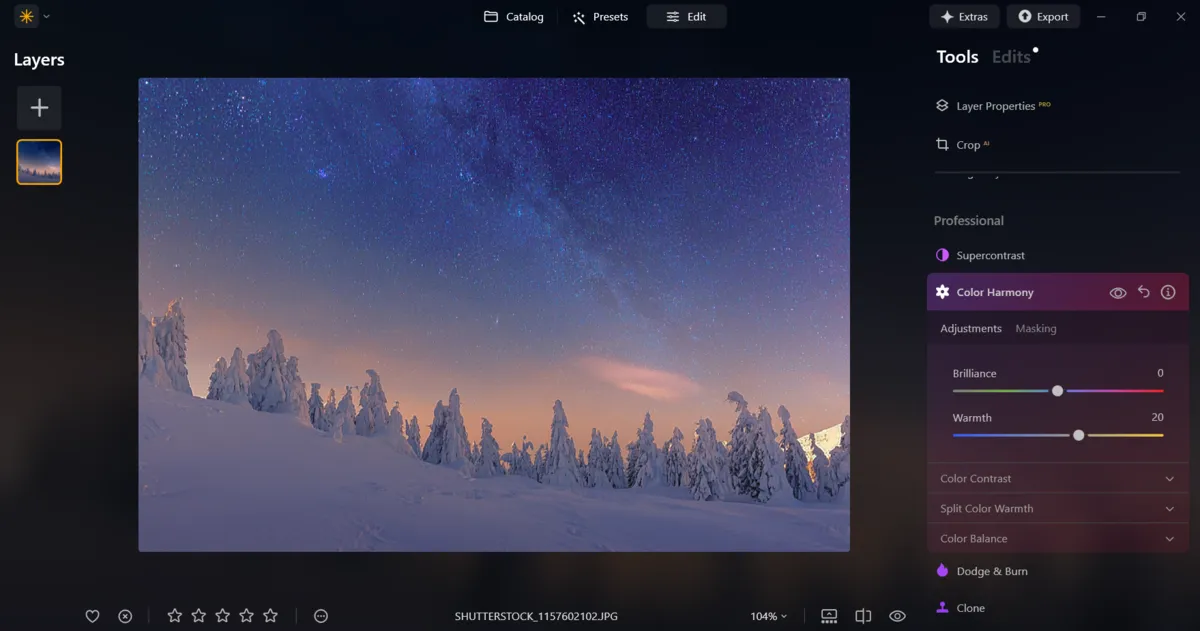The height and width of the screenshot is (631, 1200).
Task: Click the Export button
Action: pos(1043,16)
